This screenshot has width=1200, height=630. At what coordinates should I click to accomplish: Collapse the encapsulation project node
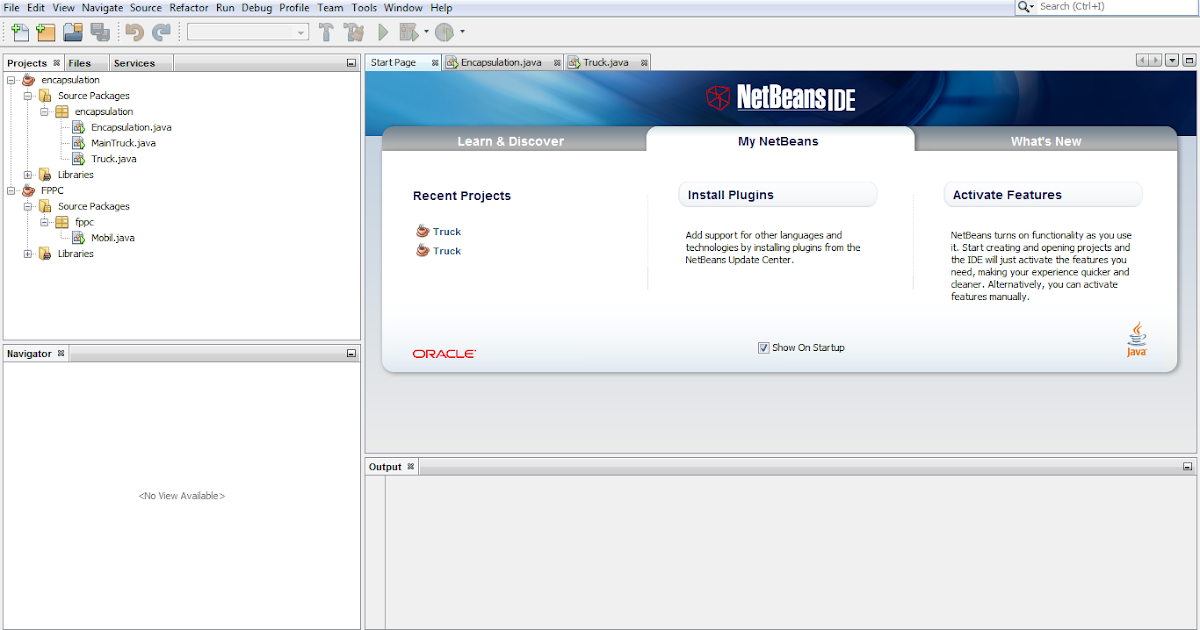12,80
